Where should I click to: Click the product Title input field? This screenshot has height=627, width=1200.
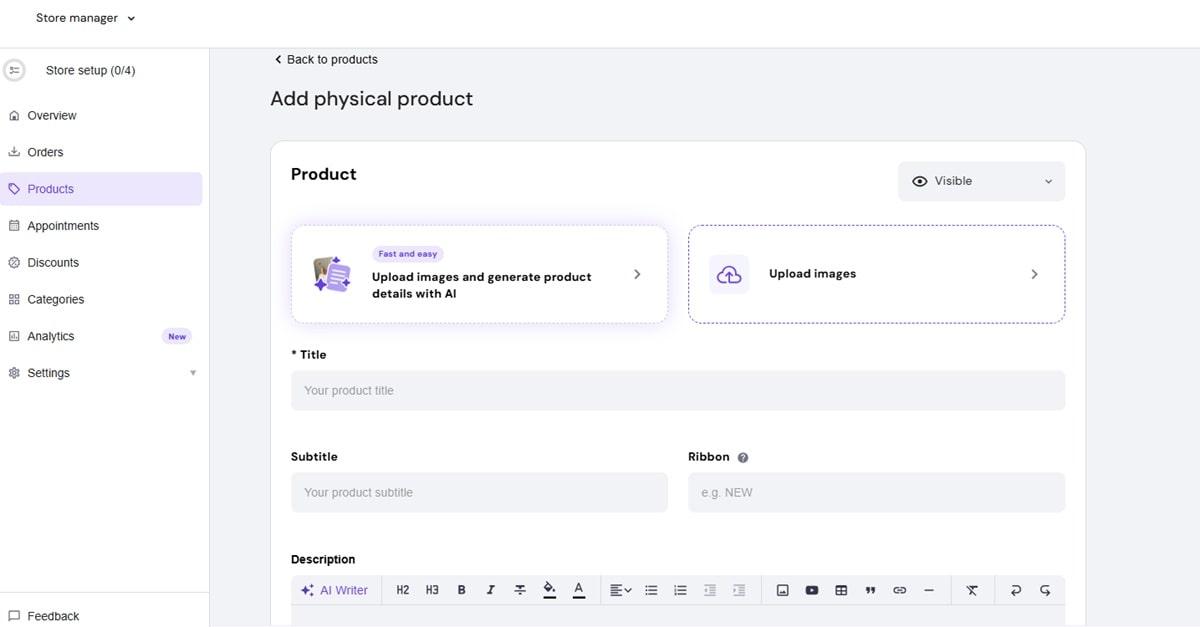[677, 390]
